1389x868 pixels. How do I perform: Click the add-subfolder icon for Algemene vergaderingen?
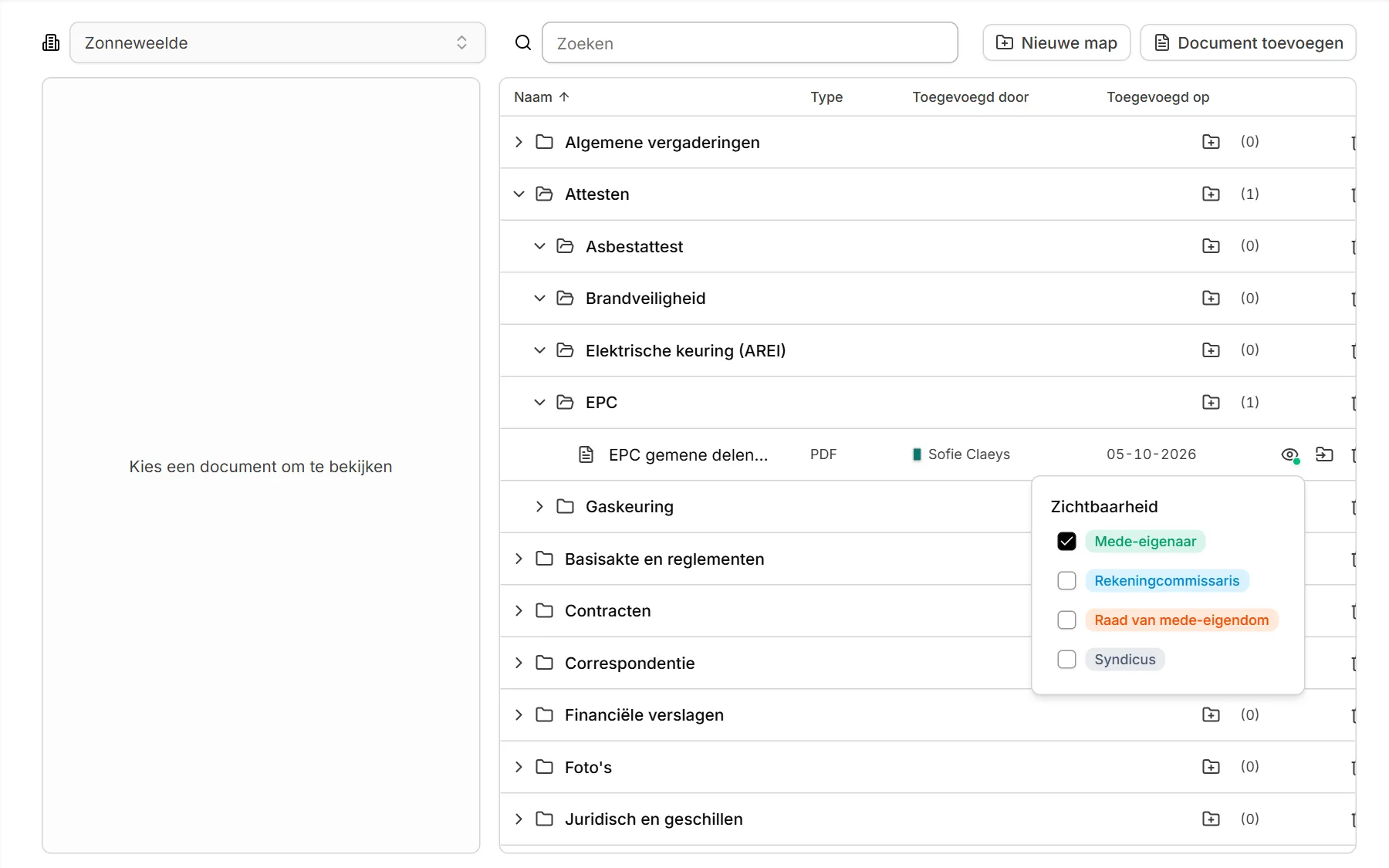(1211, 142)
